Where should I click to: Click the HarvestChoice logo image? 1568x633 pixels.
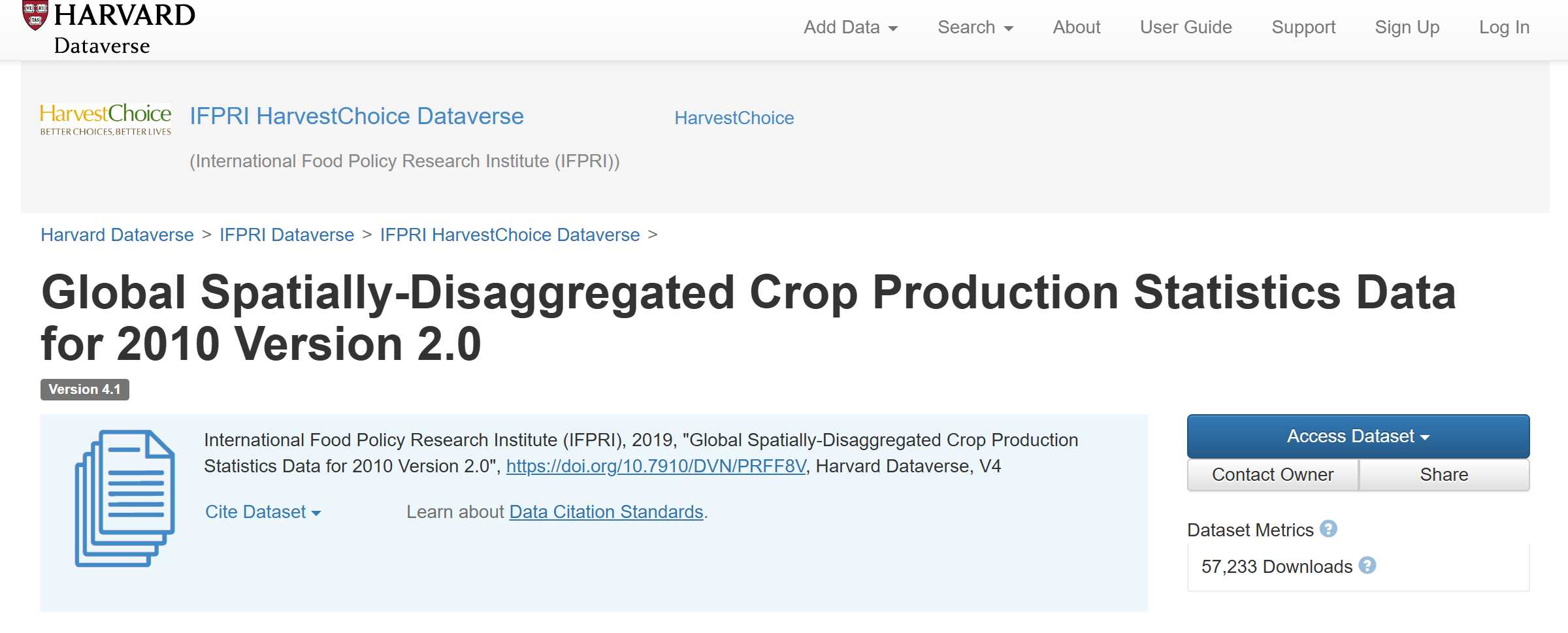click(105, 119)
